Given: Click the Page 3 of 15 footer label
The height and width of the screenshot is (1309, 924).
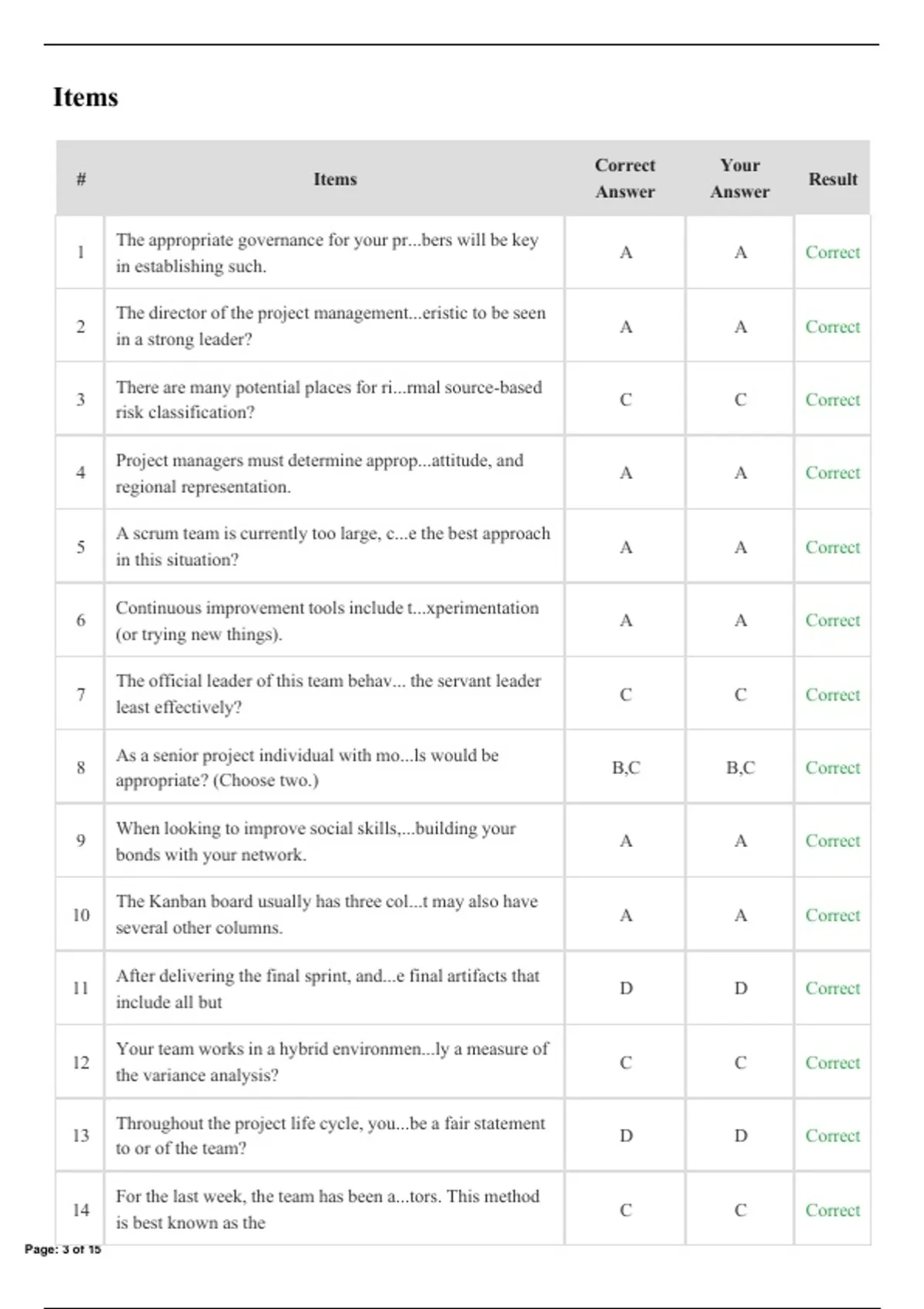Looking at the screenshot, I should [63, 1249].
